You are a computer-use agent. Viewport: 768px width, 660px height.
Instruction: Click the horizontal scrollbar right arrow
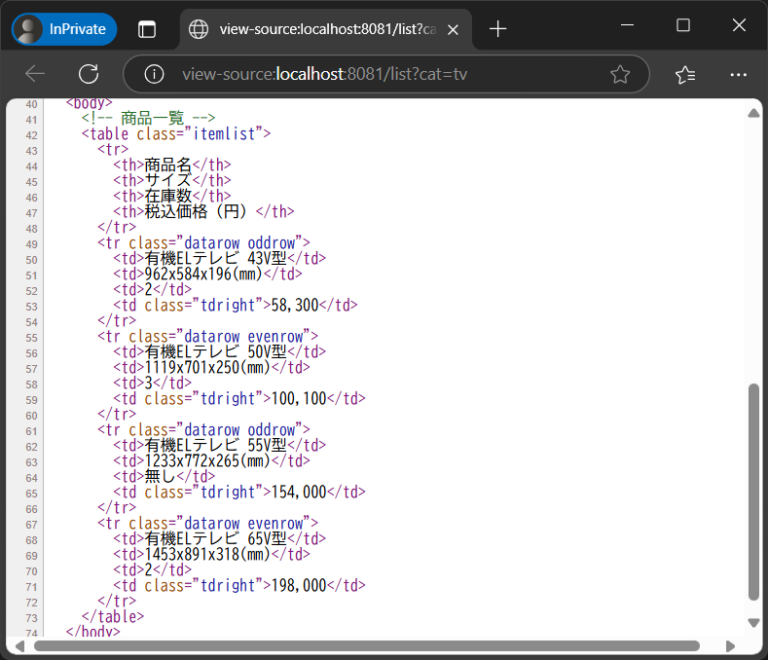point(730,646)
